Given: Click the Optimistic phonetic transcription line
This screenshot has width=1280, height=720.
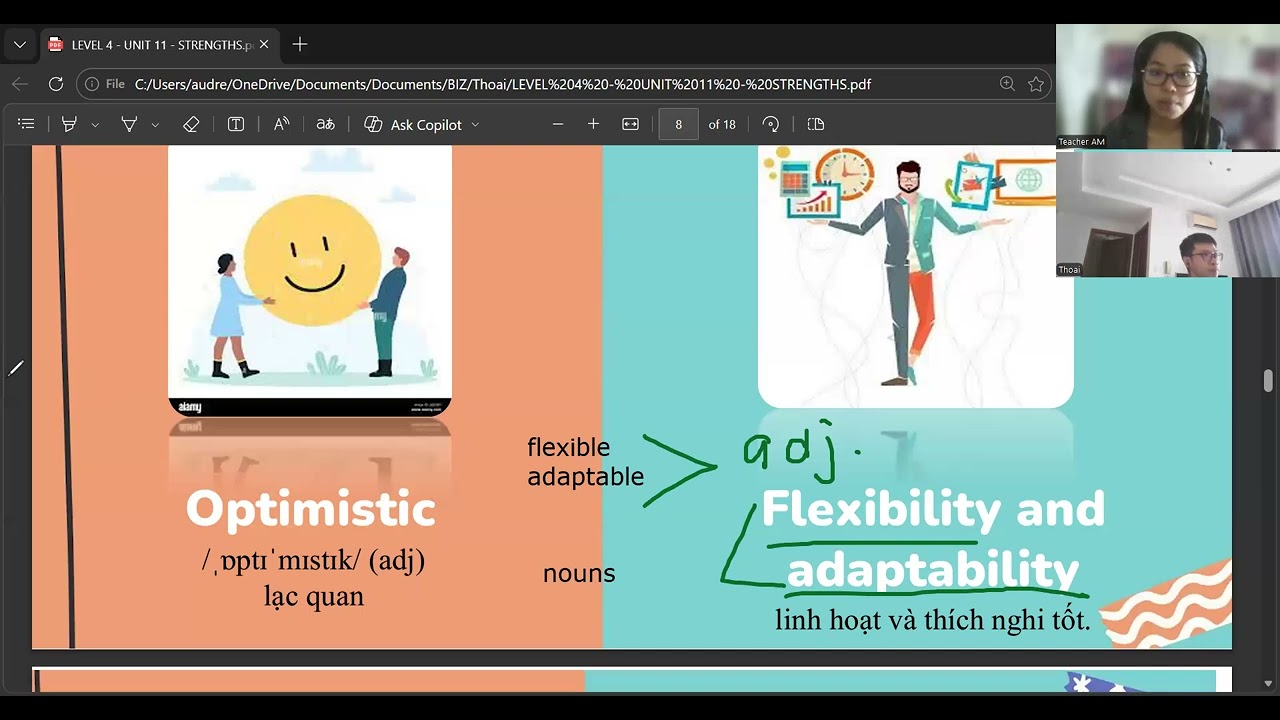Looking at the screenshot, I should tap(313, 561).
